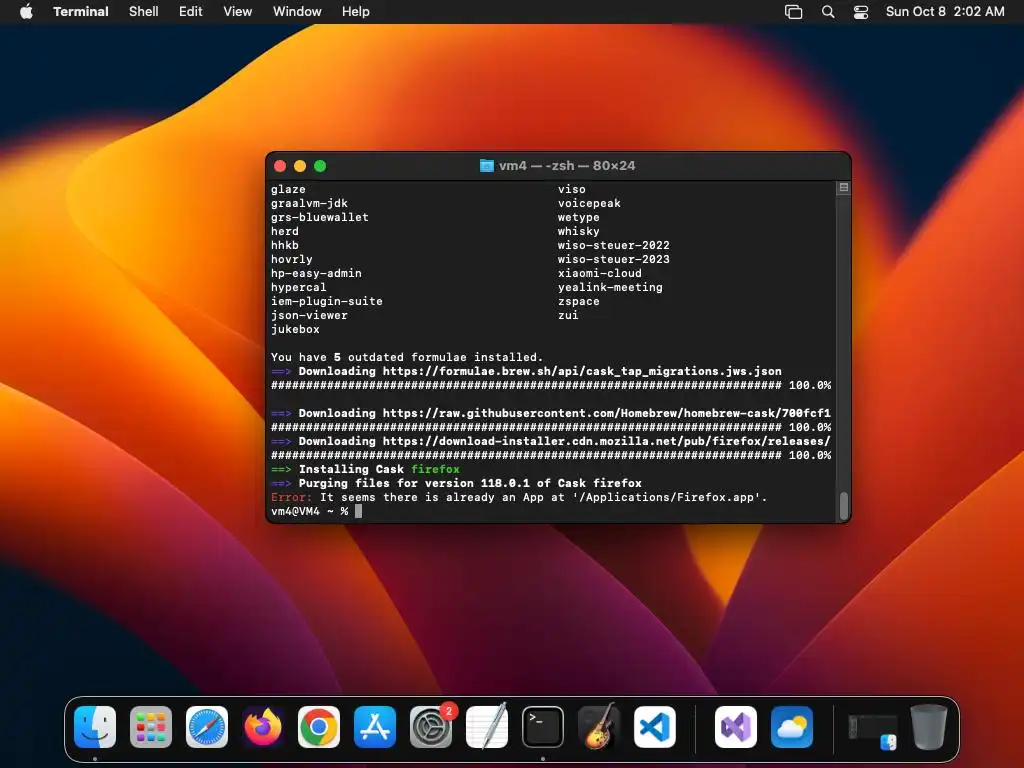Click the 'whisky' entry

[579, 232]
